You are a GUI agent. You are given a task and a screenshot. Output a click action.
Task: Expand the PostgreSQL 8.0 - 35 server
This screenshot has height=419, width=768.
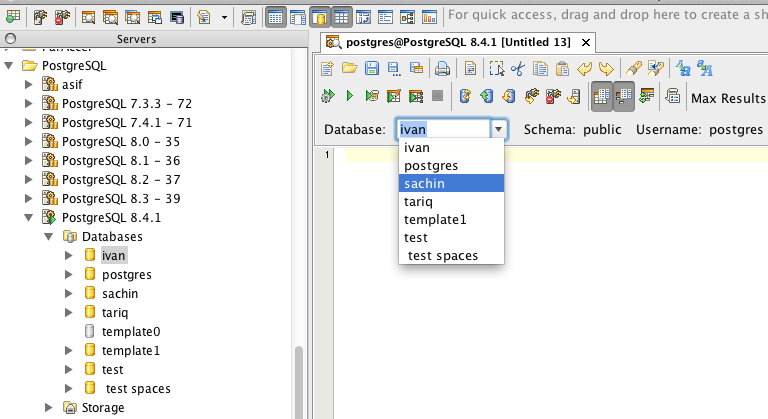pos(29,142)
